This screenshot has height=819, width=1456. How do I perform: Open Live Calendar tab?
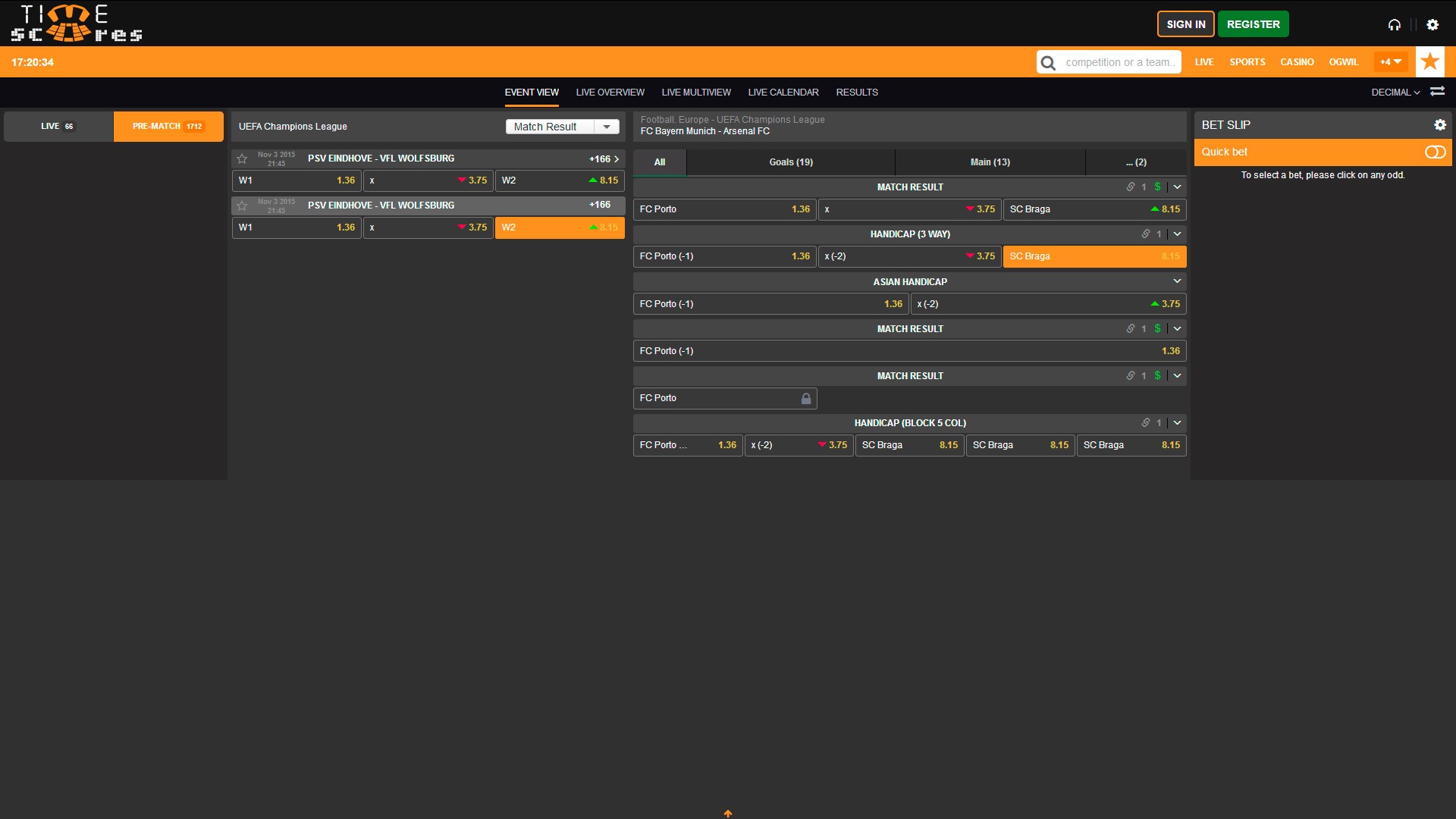(x=783, y=93)
